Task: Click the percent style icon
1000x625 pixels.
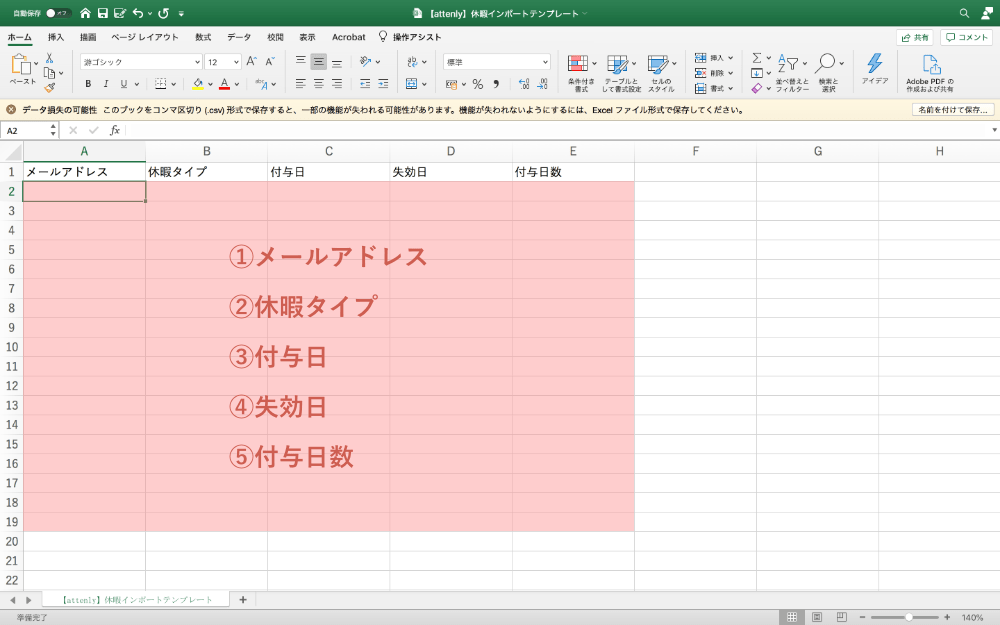Action: click(x=478, y=84)
